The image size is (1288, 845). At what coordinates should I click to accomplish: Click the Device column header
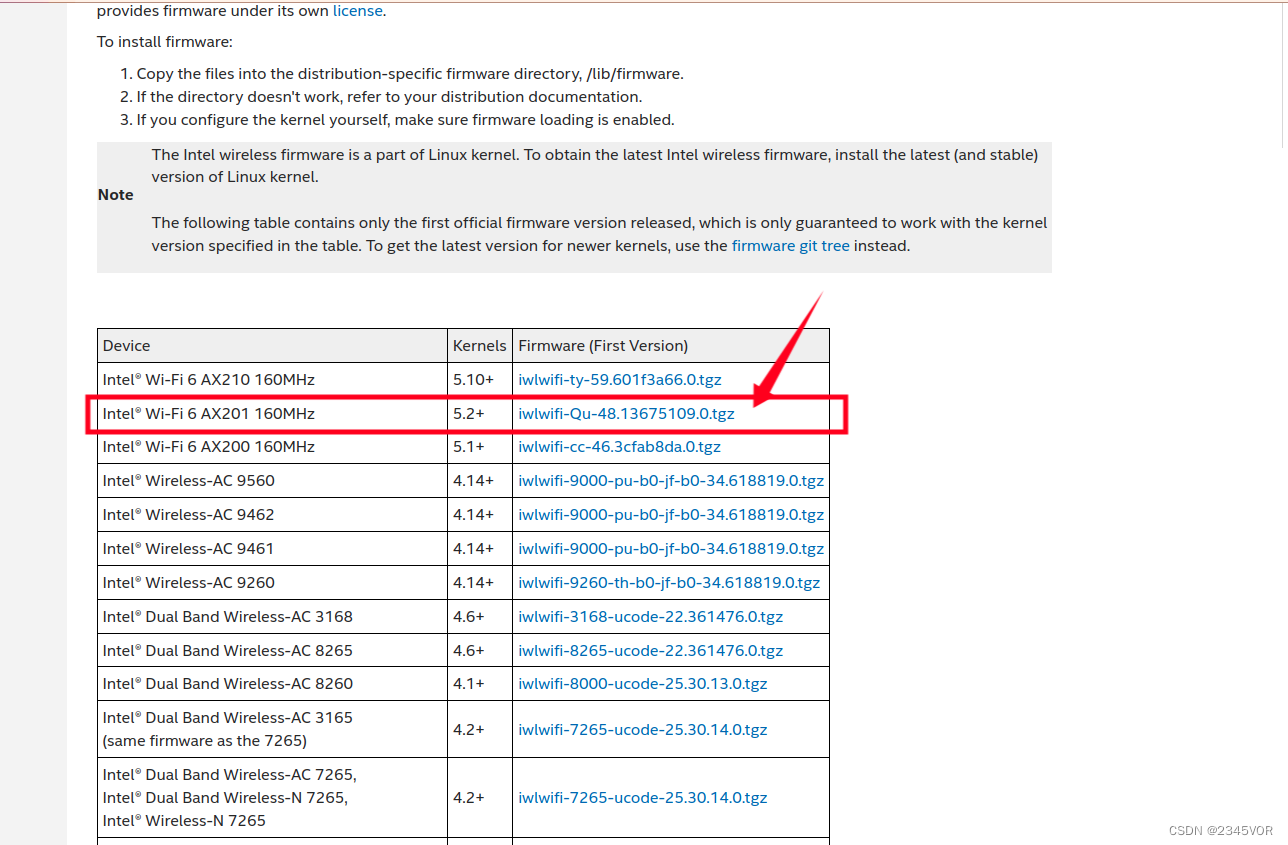click(x=272, y=346)
